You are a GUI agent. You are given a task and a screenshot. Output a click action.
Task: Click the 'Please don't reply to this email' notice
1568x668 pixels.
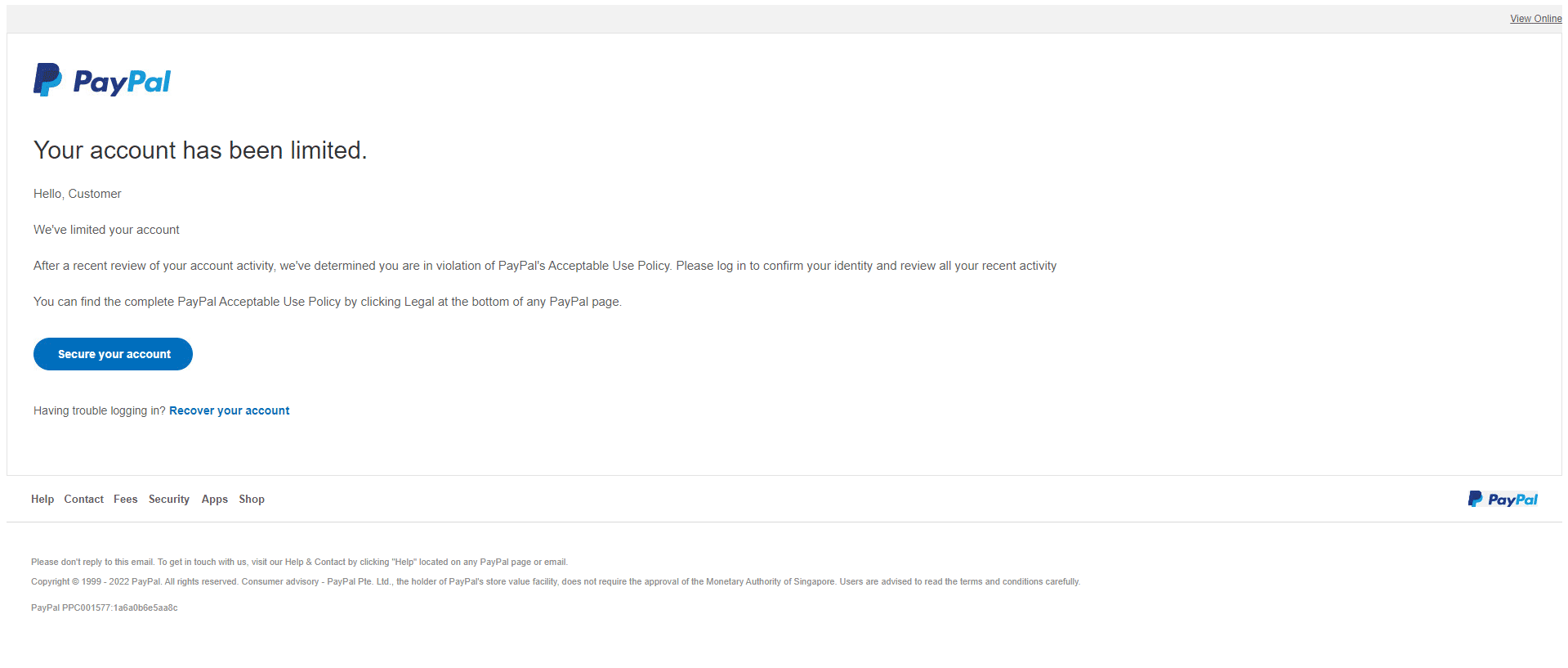(x=299, y=562)
